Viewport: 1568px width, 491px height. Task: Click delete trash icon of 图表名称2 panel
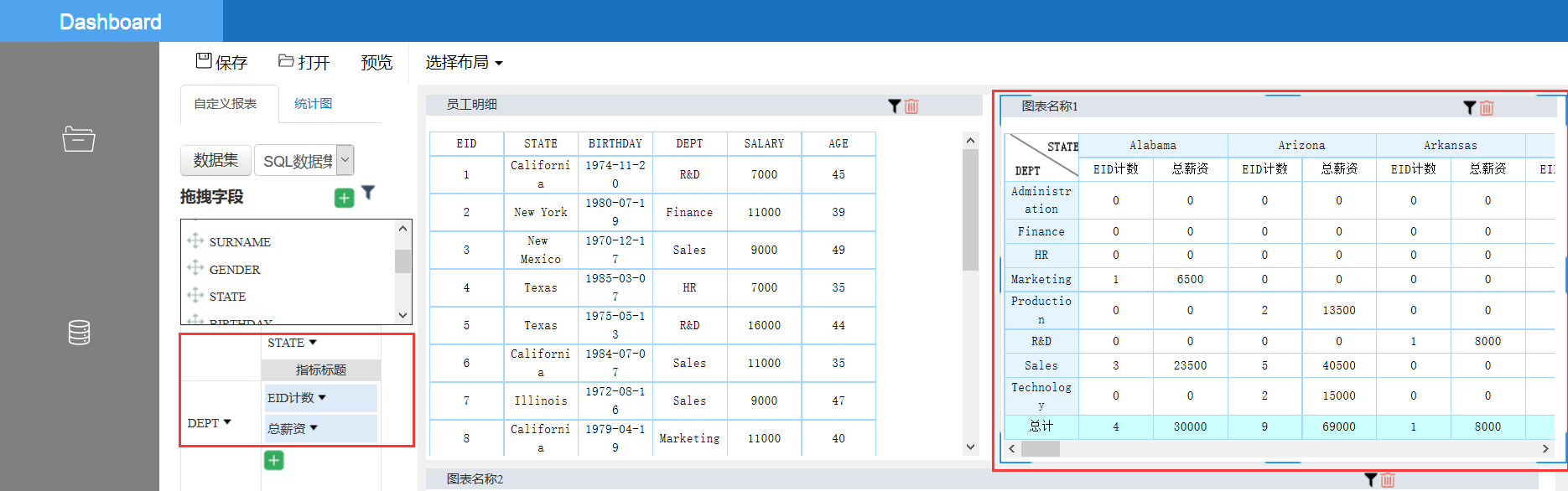1388,479
